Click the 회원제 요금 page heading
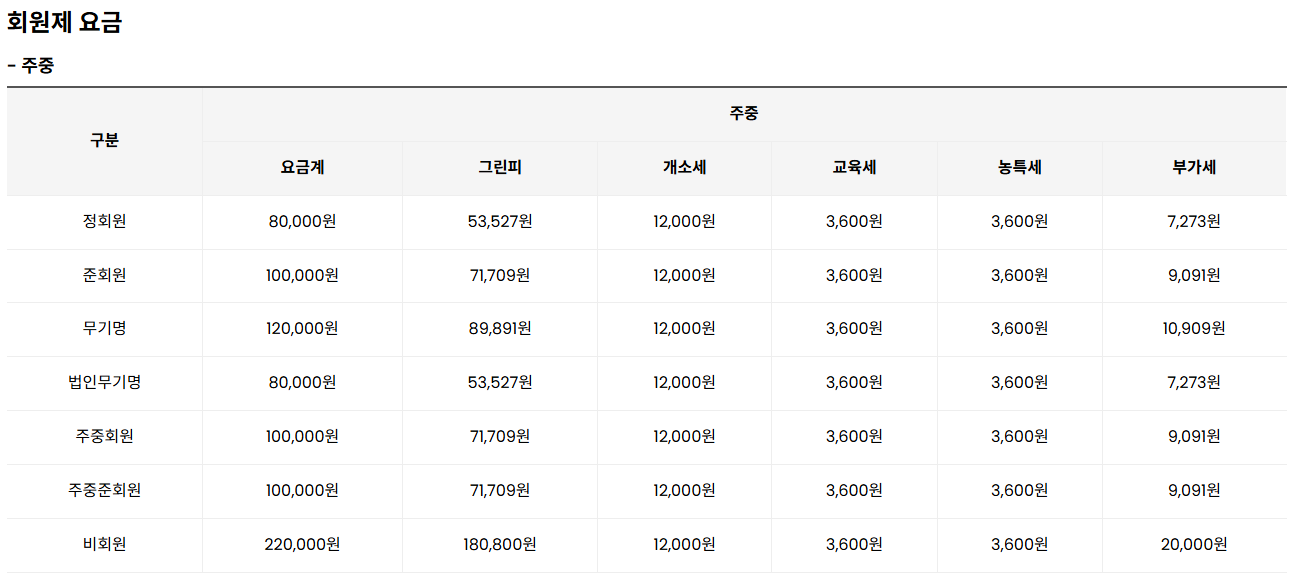The width and height of the screenshot is (1293, 578). point(64,23)
